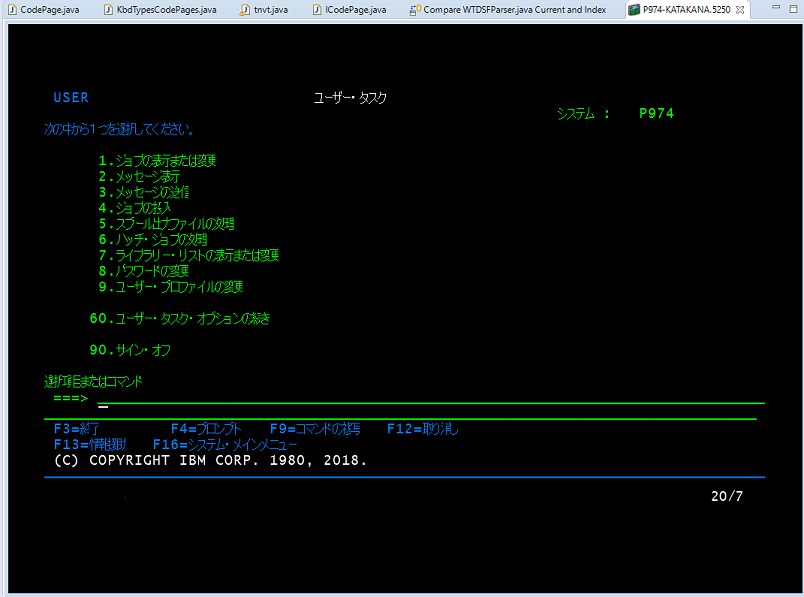Click the F3 exit function key label
The image size is (804, 597).
click(x=76, y=429)
